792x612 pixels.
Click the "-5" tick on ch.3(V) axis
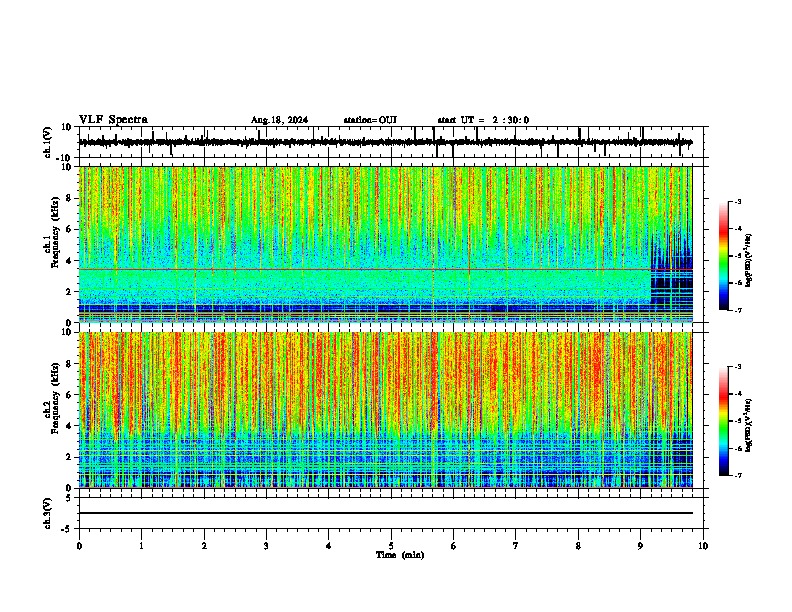pos(67,529)
